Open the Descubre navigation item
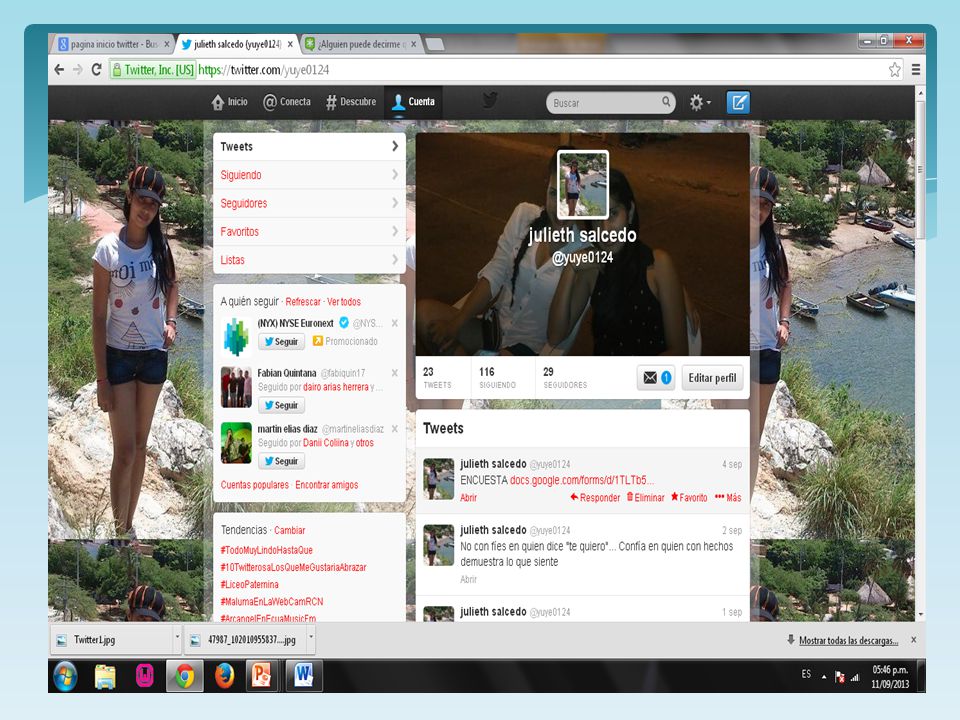The height and width of the screenshot is (720, 960). (x=351, y=102)
